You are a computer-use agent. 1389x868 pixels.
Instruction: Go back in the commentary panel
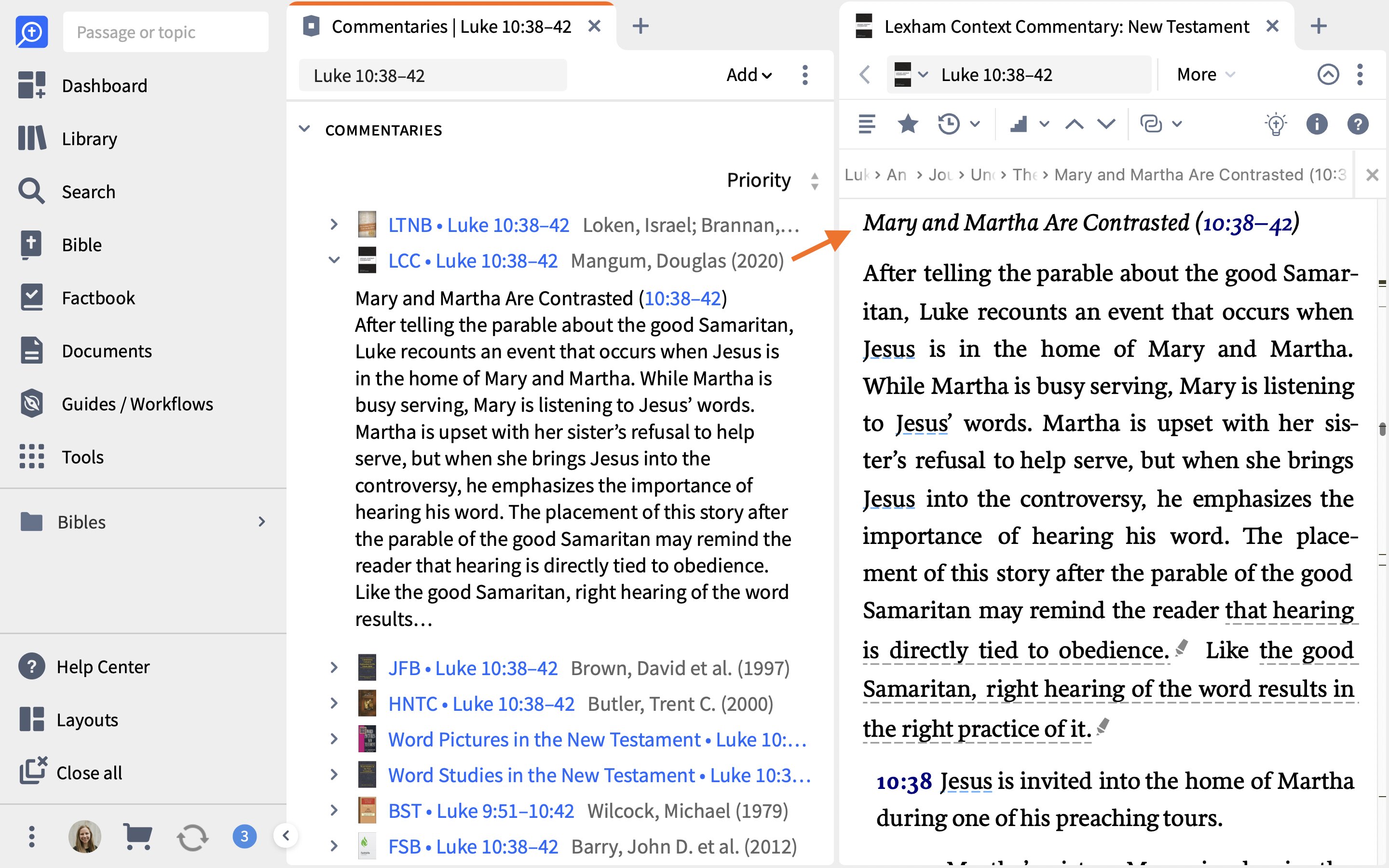tap(864, 75)
